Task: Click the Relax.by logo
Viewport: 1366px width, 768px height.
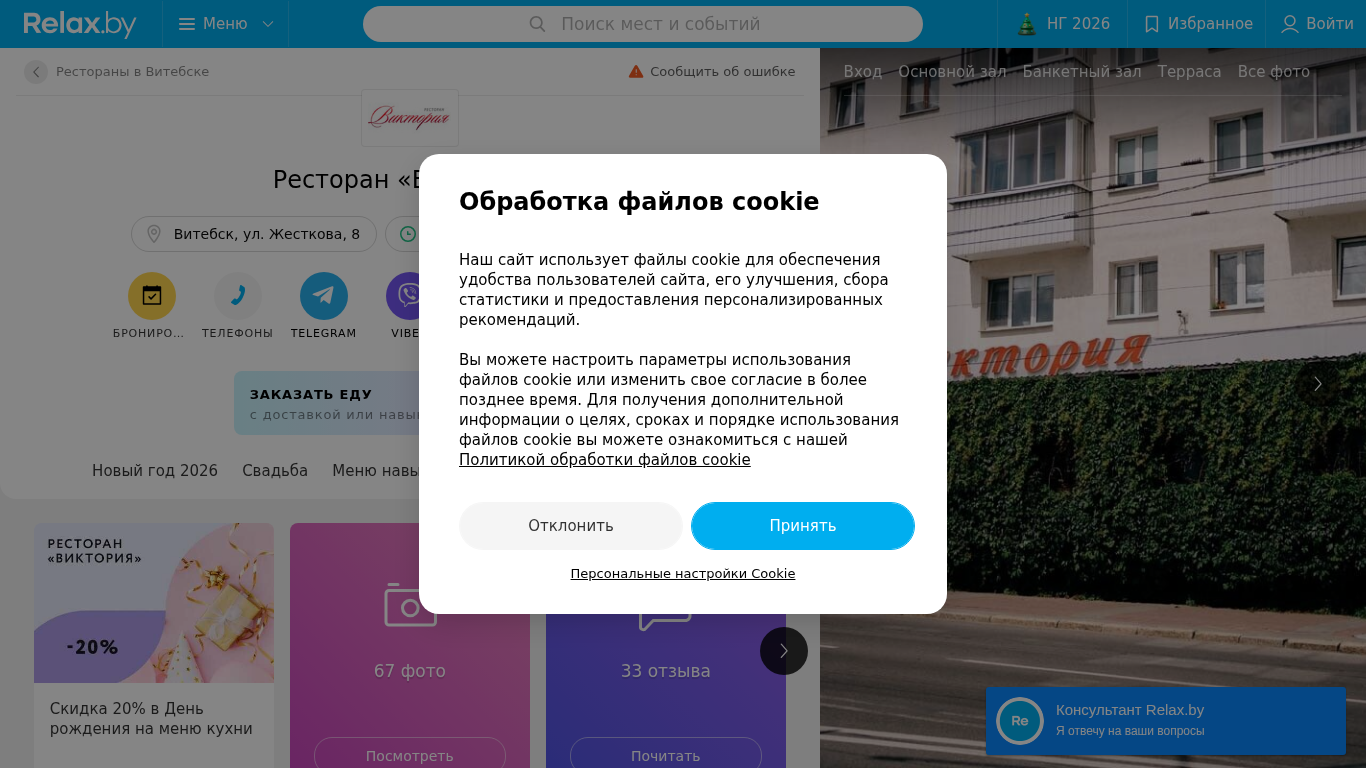Action: click(80, 24)
